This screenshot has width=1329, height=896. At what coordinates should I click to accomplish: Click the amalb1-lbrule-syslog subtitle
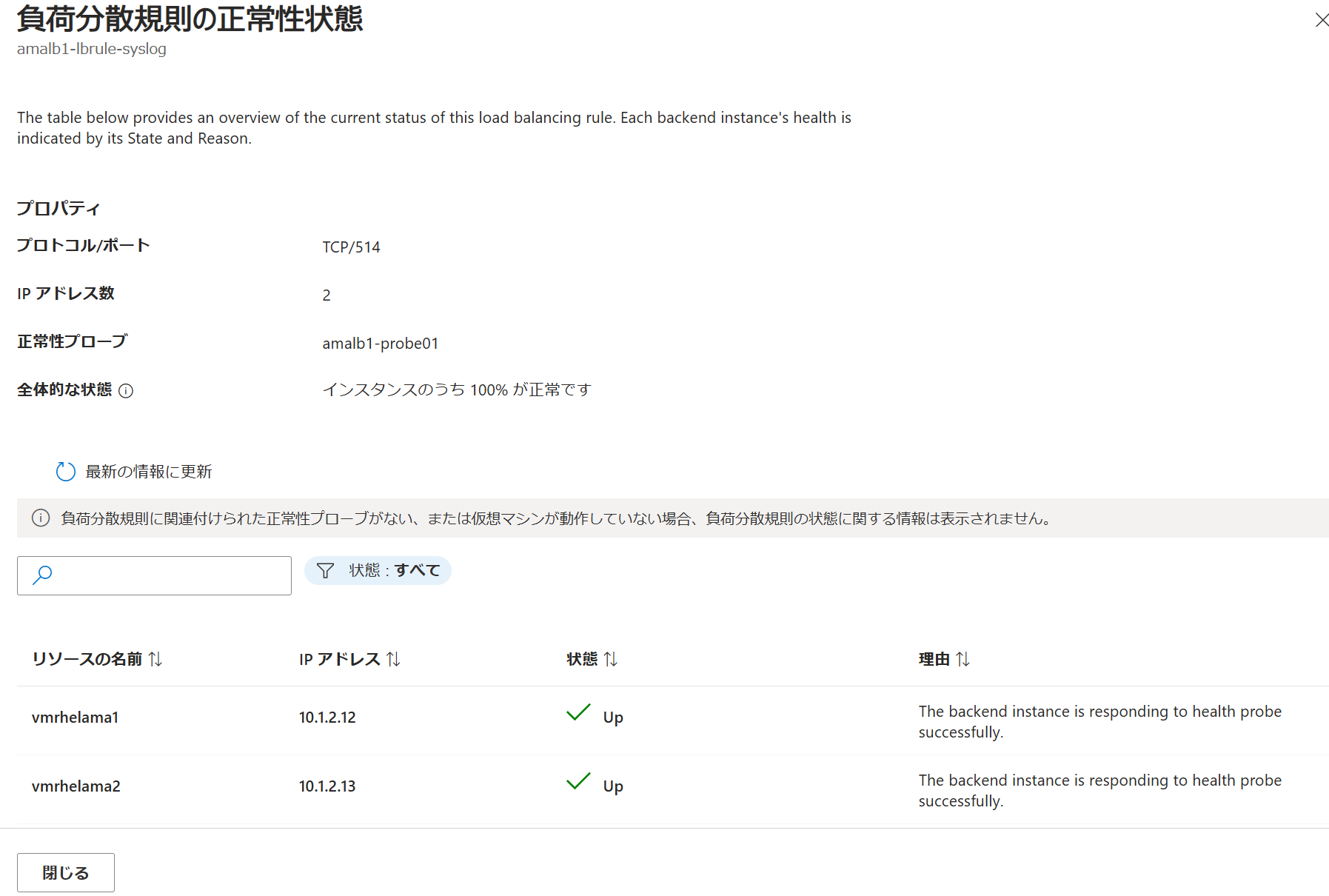point(92,49)
